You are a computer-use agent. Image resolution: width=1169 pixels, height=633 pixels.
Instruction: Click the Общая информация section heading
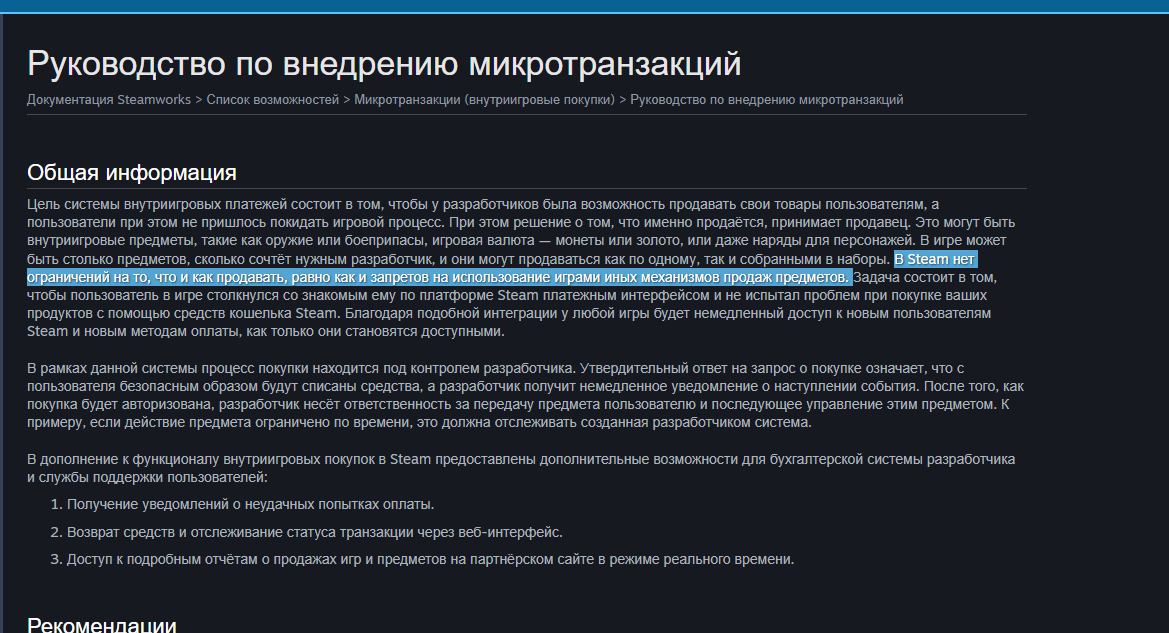132,172
